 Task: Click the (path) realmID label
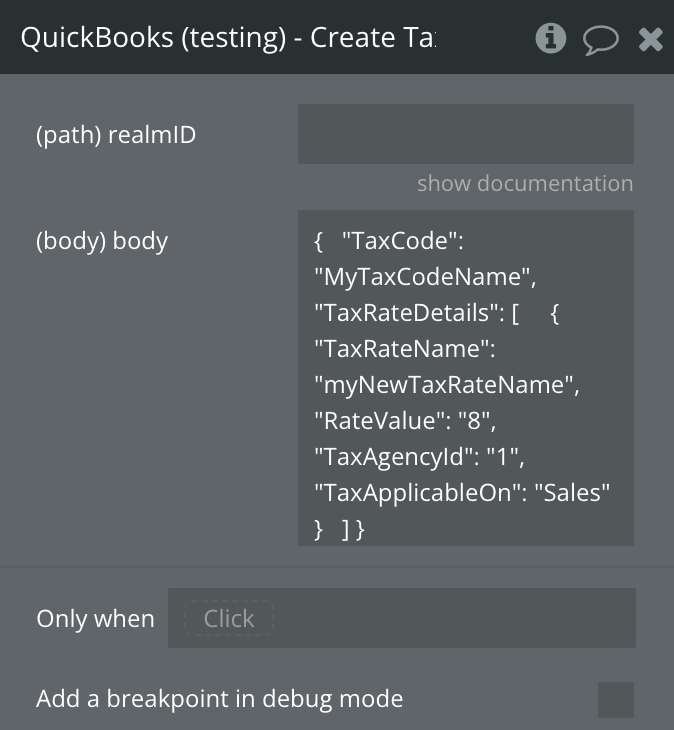tap(116, 135)
